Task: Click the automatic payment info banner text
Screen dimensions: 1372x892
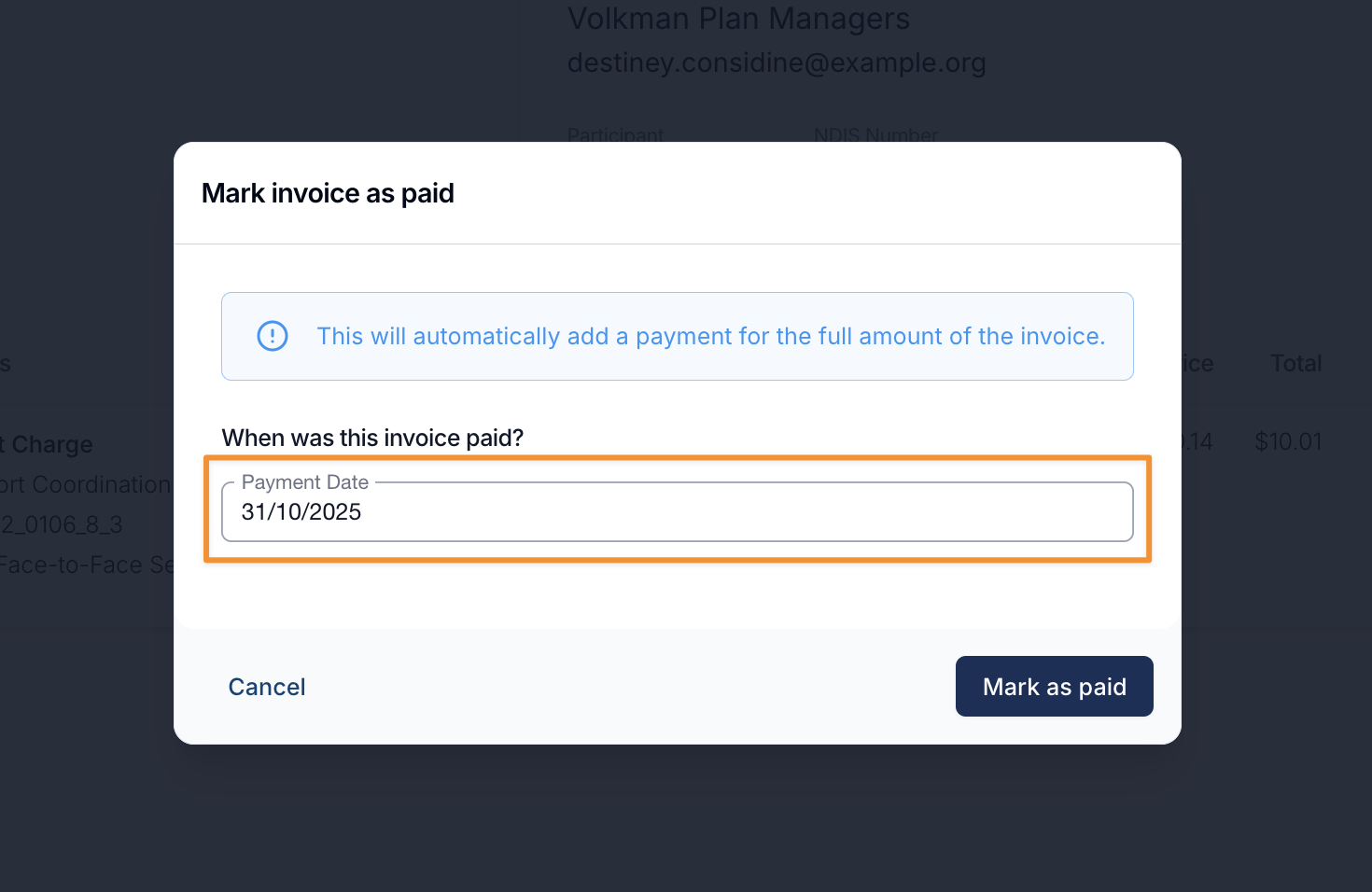Action: [710, 336]
